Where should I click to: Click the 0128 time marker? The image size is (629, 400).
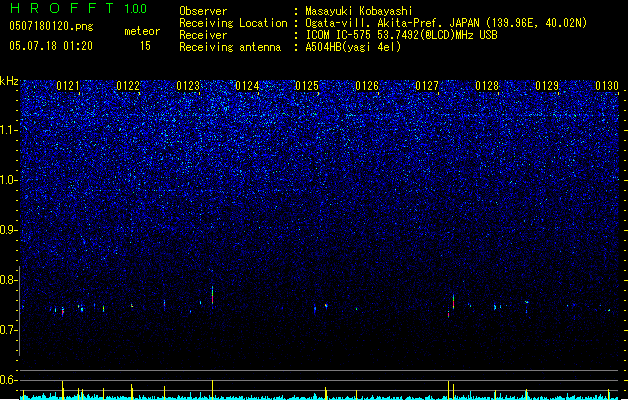click(x=487, y=86)
